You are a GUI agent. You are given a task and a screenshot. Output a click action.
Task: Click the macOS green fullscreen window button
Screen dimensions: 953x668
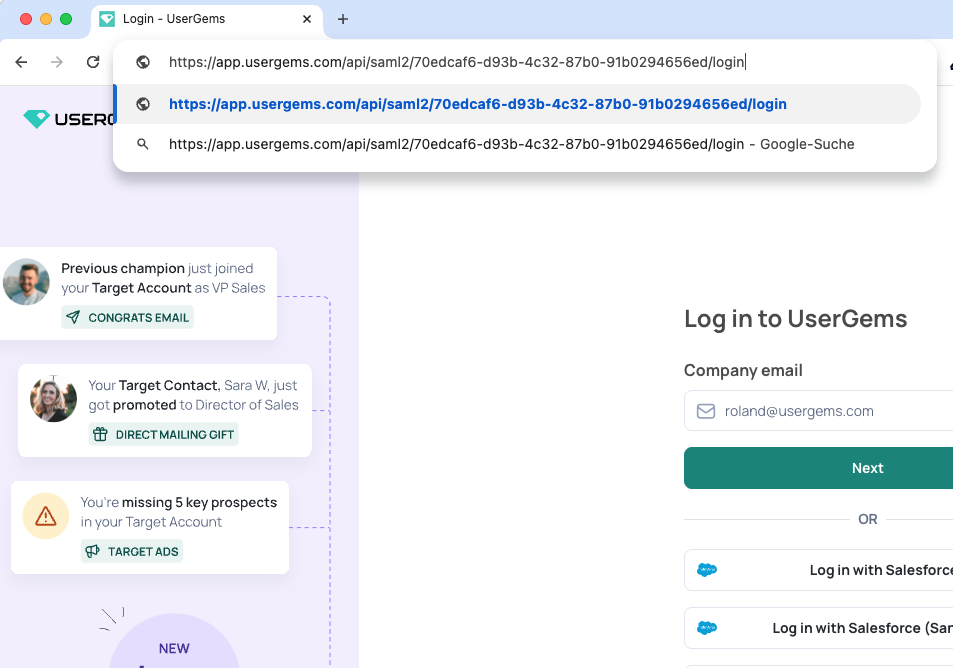[x=66, y=19]
